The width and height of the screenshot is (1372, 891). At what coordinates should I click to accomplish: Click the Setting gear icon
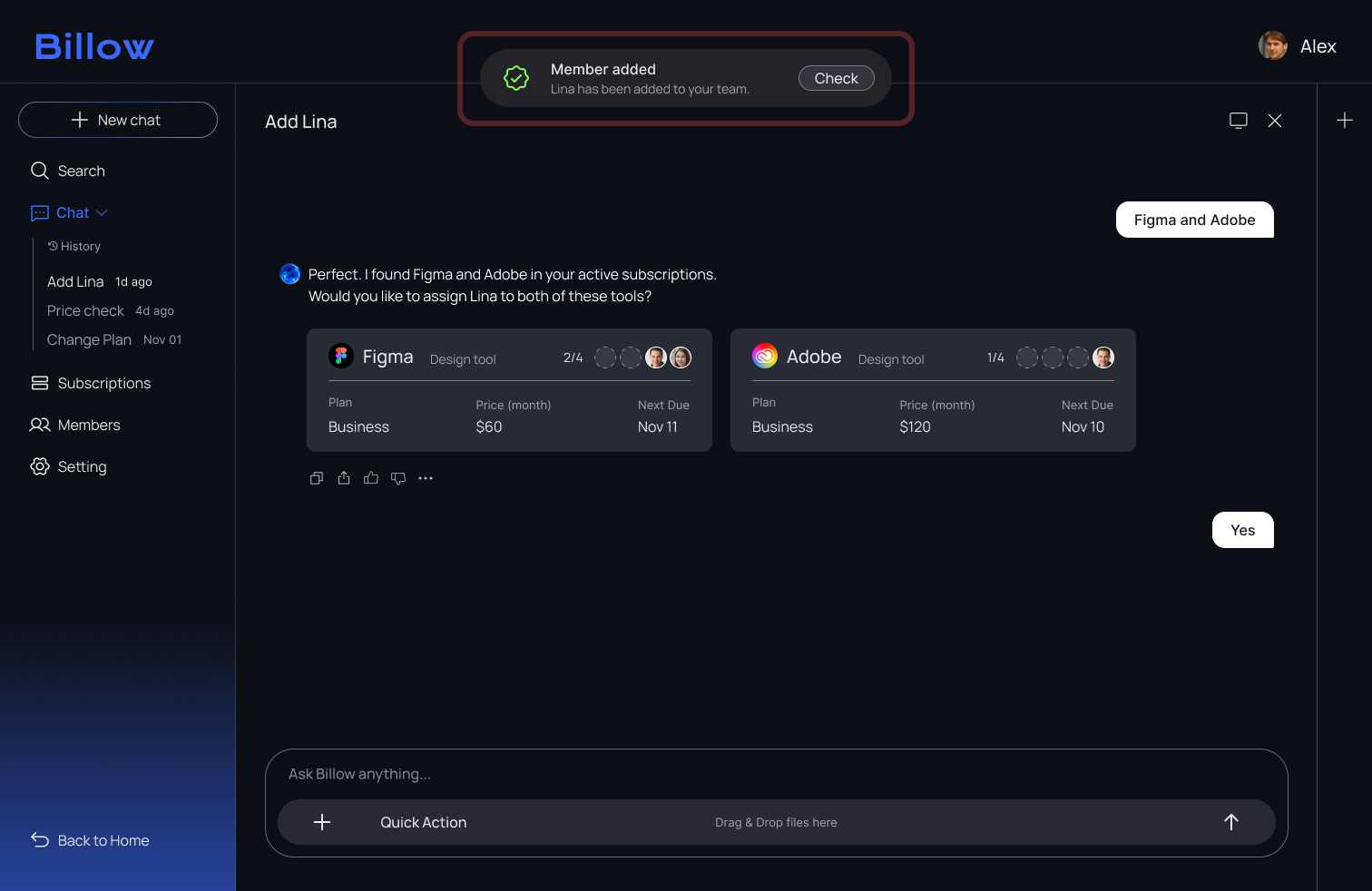coord(40,466)
